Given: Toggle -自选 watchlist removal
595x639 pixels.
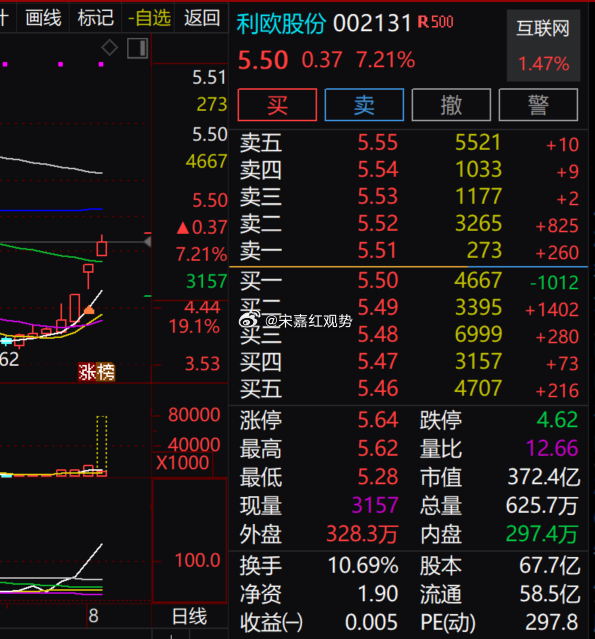Looking at the screenshot, I should (x=149, y=18).
